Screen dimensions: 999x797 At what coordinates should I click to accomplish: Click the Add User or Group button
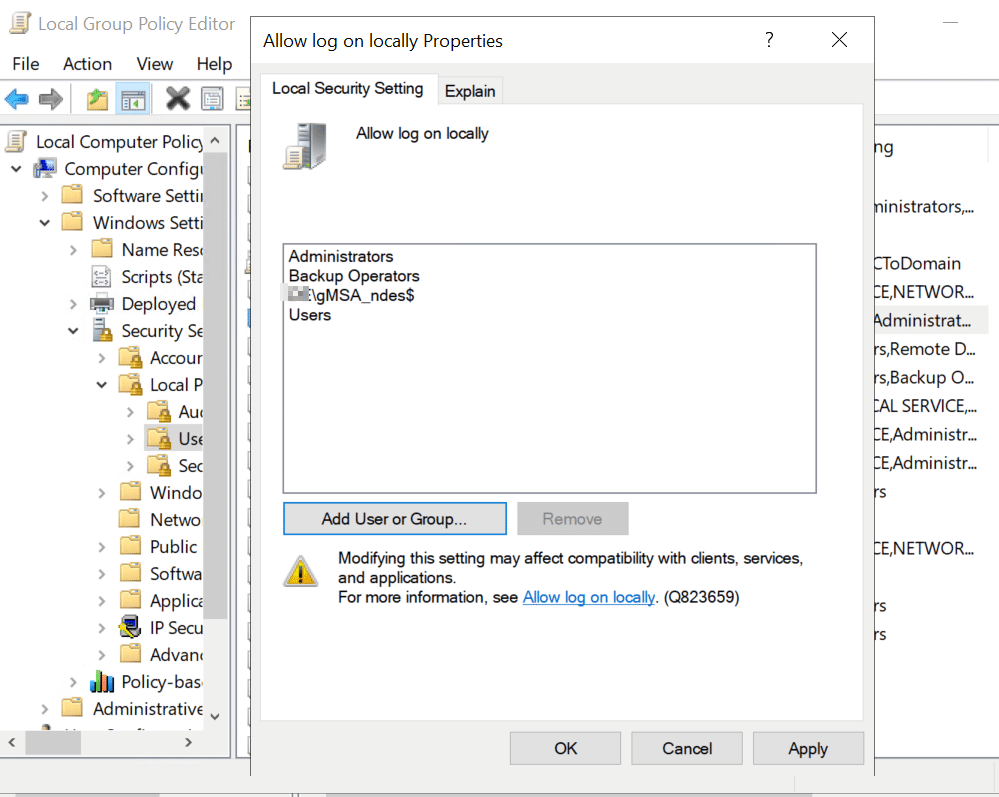tap(394, 518)
